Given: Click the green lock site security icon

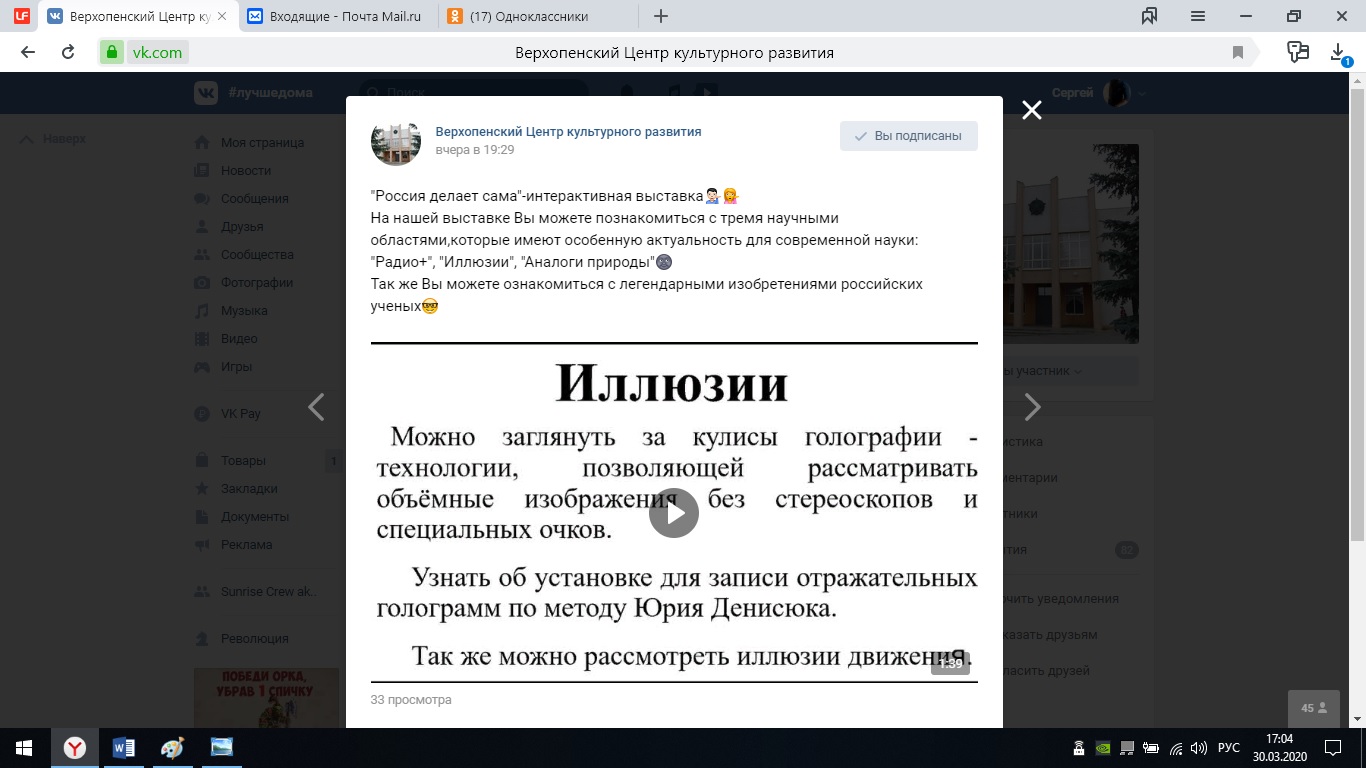Looking at the screenshot, I should [x=112, y=53].
